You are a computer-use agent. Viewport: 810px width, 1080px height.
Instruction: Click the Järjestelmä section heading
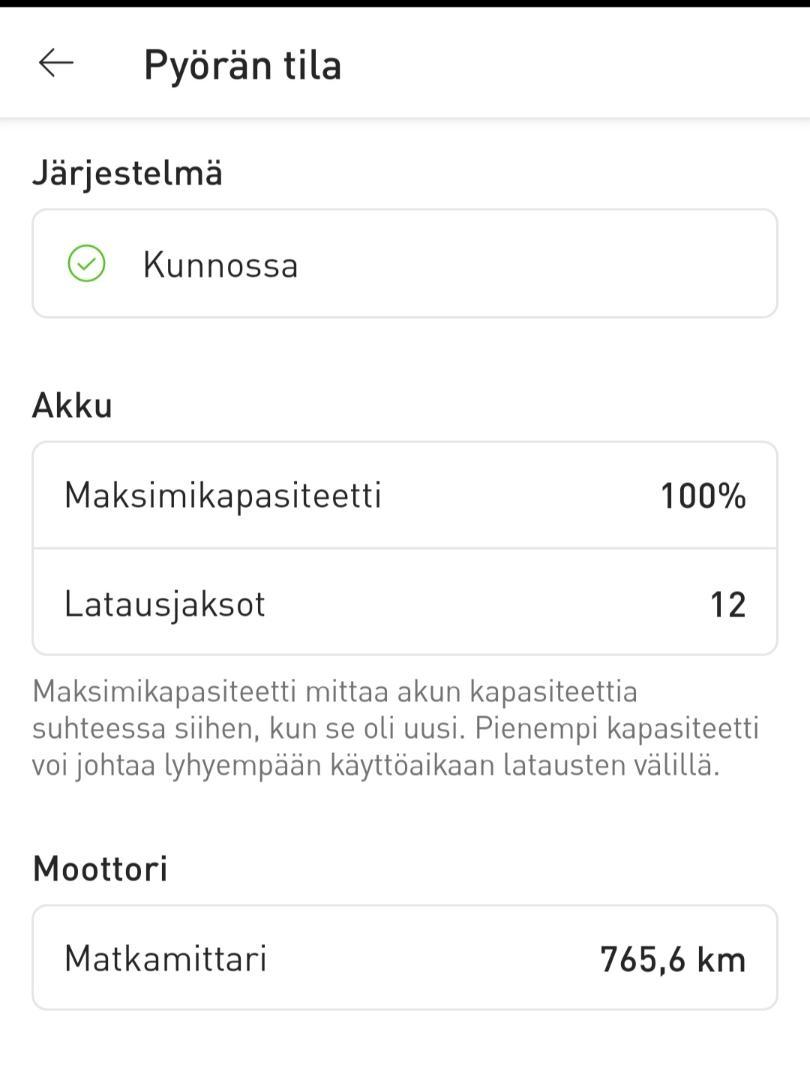pos(127,172)
